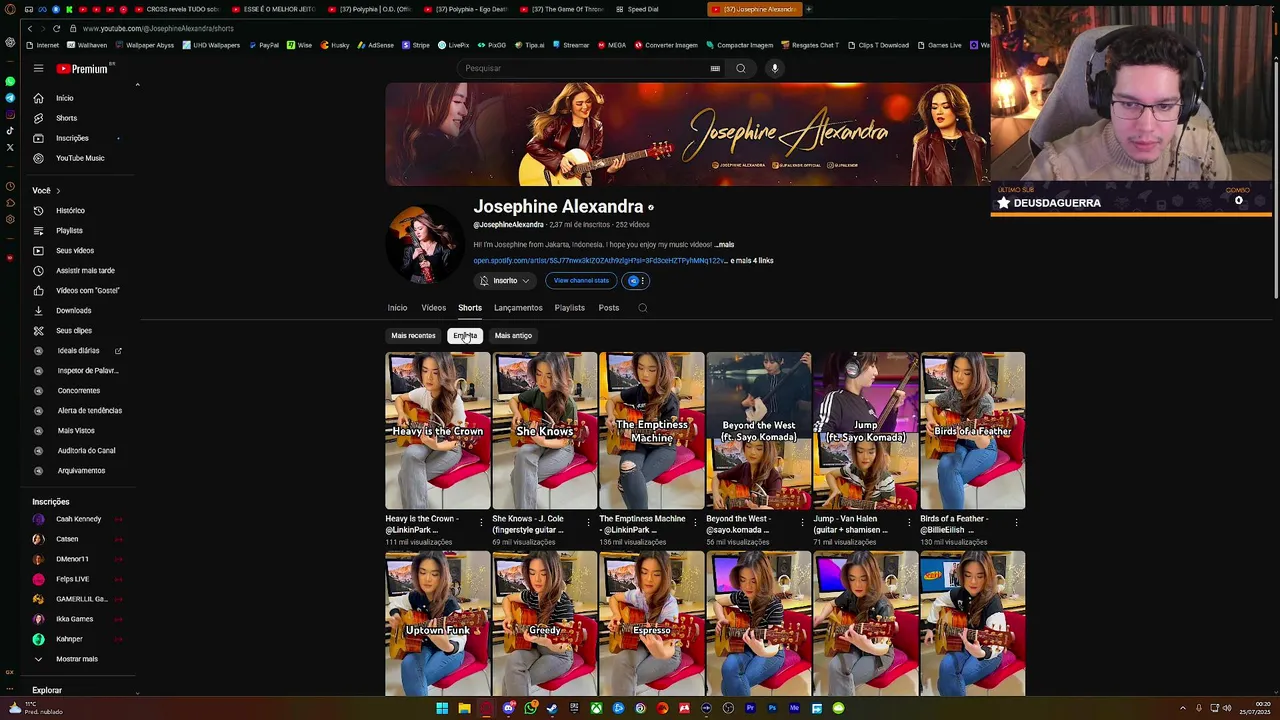Open Caah Kennedy subscription channel
The image size is (1280, 720).
(78, 519)
